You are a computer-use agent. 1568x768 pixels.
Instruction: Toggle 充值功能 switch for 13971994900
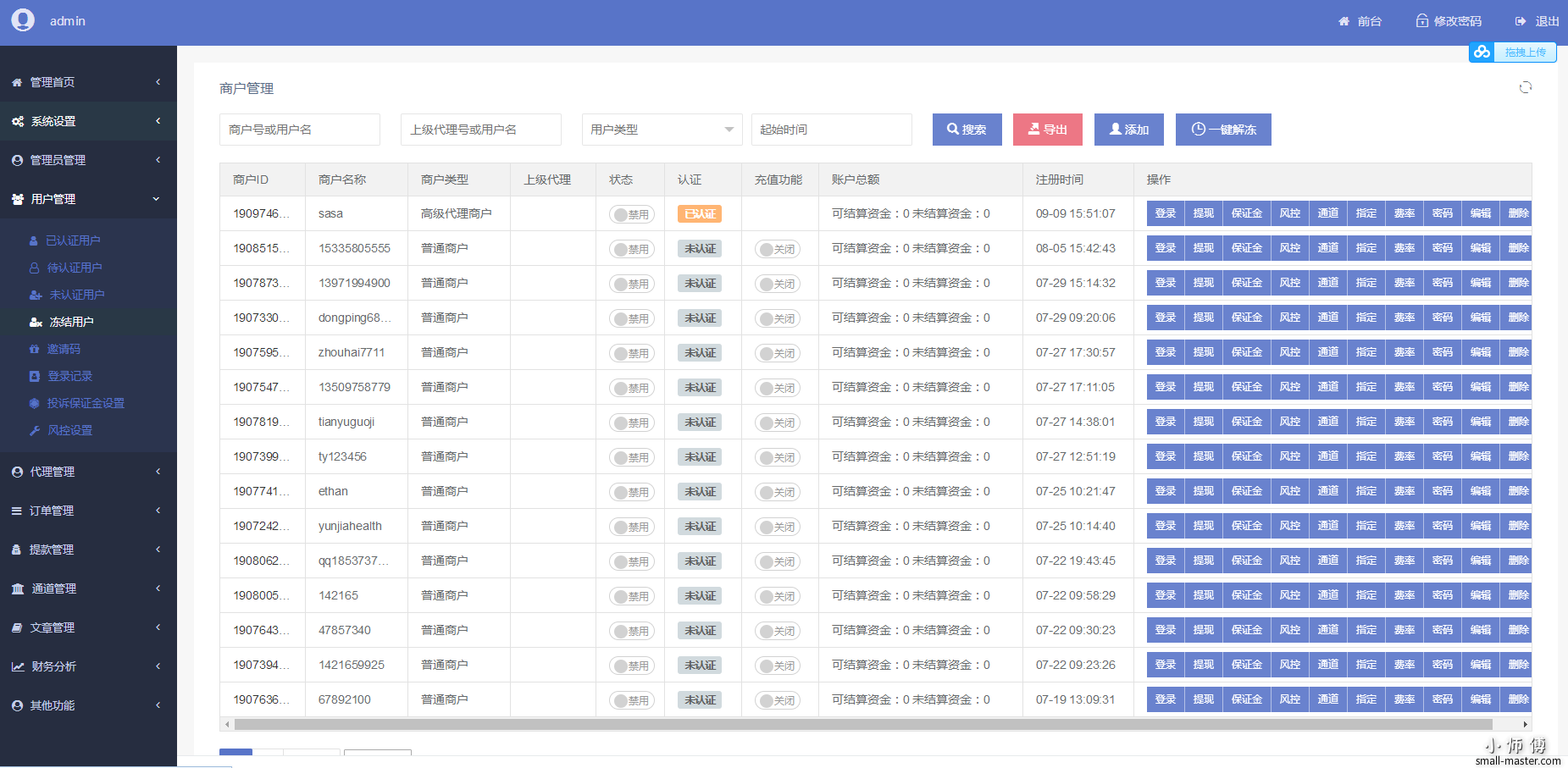point(777,284)
